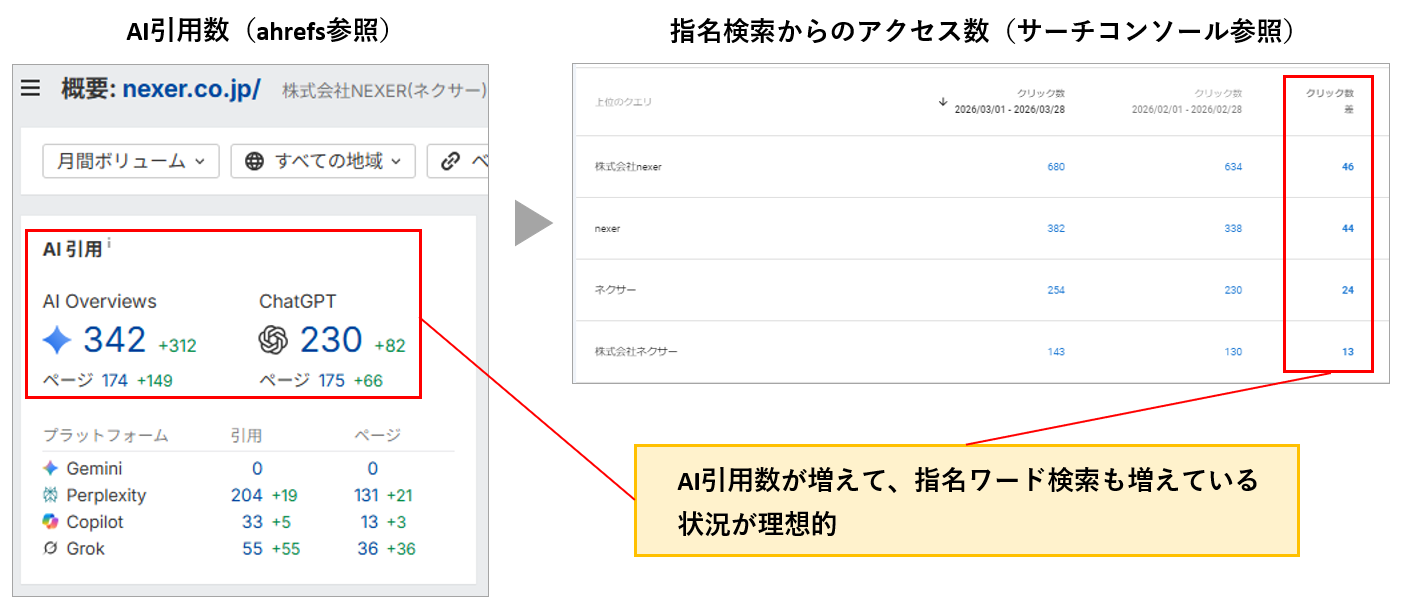Click March clicks value 254
Screen dimensions: 1403x607
point(1056,290)
